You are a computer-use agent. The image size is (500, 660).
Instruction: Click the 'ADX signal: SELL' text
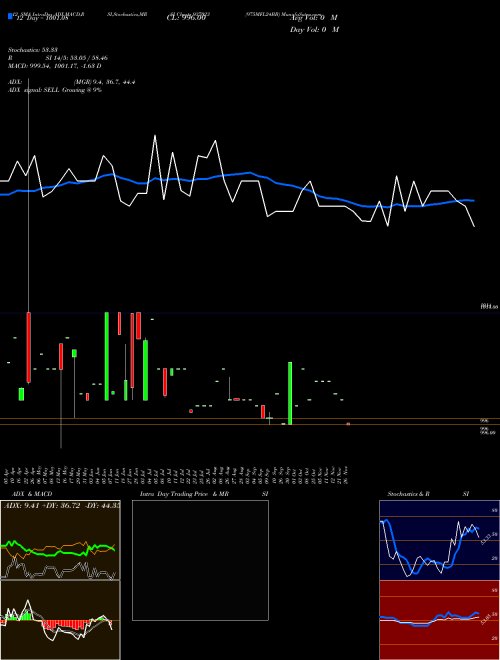click(x=34, y=90)
